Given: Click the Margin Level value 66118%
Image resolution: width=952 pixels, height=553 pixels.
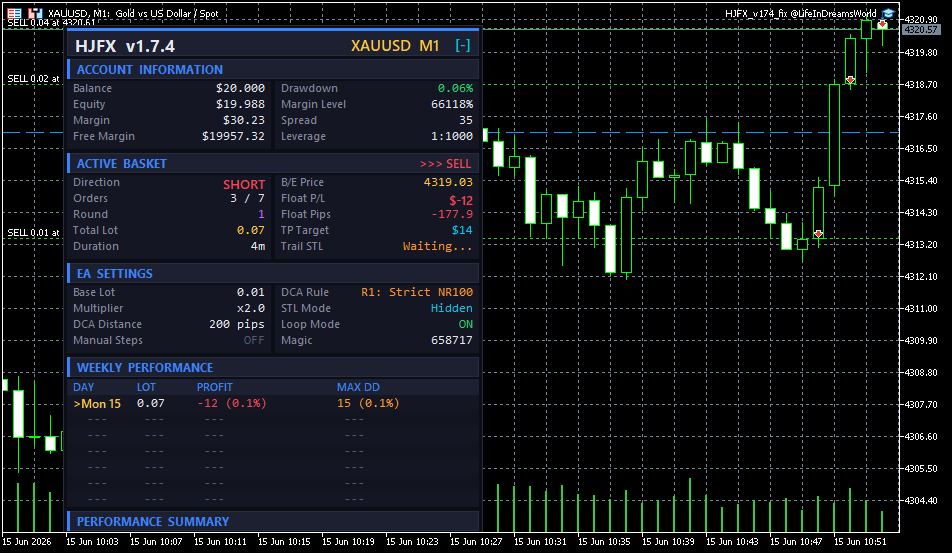Looking at the screenshot, I should [x=452, y=104].
